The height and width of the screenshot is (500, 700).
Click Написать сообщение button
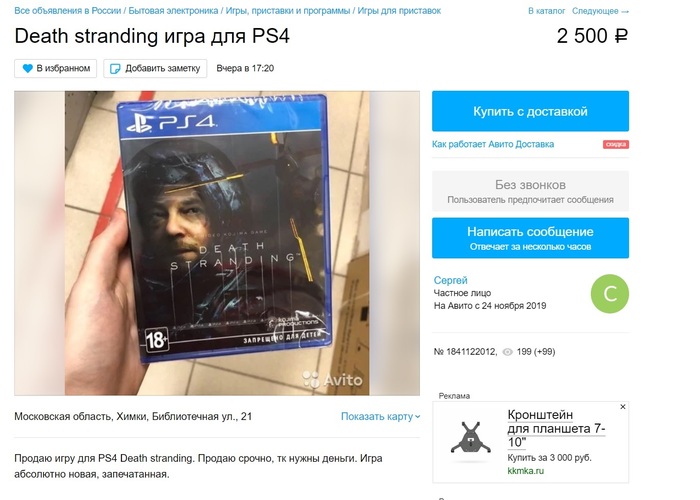(x=530, y=238)
